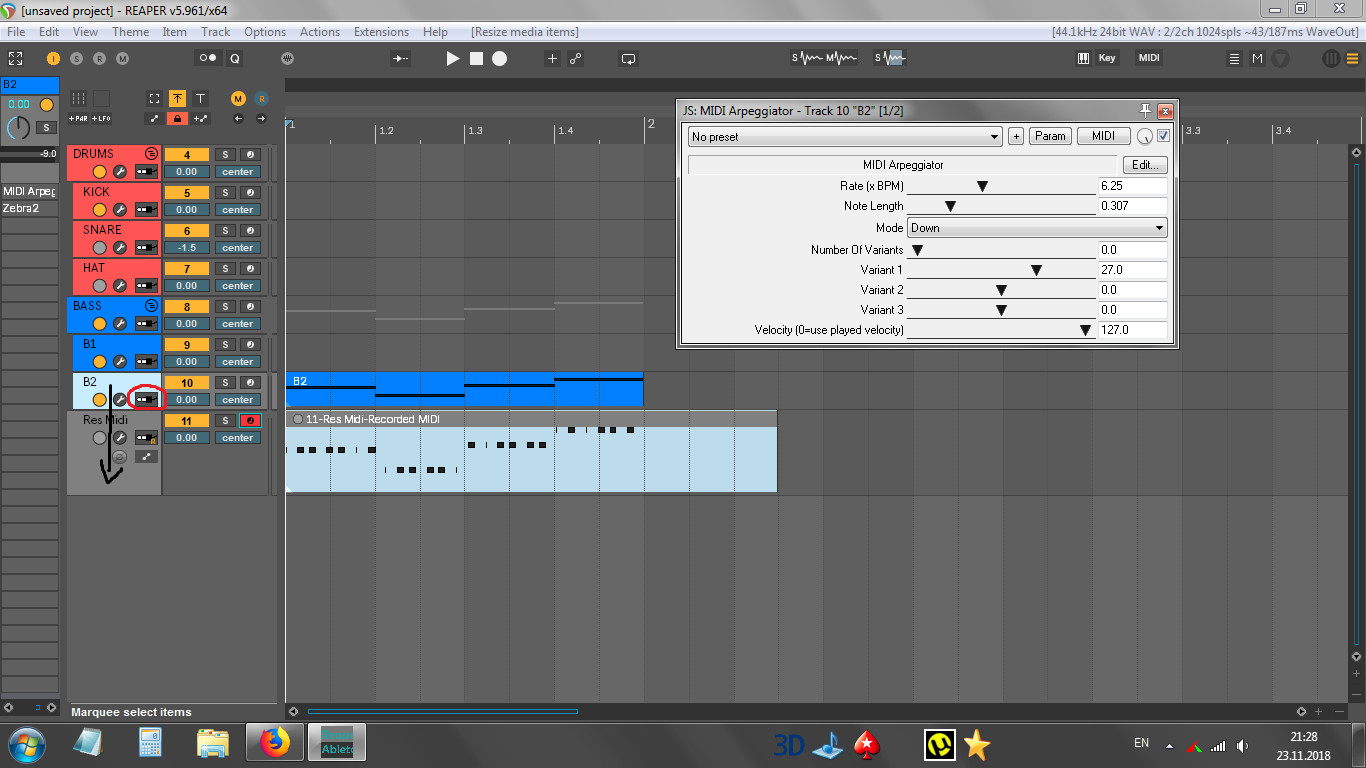This screenshot has height=768, width=1366.
Task: Open routing plug icon on KICK track
Action: [x=146, y=210]
